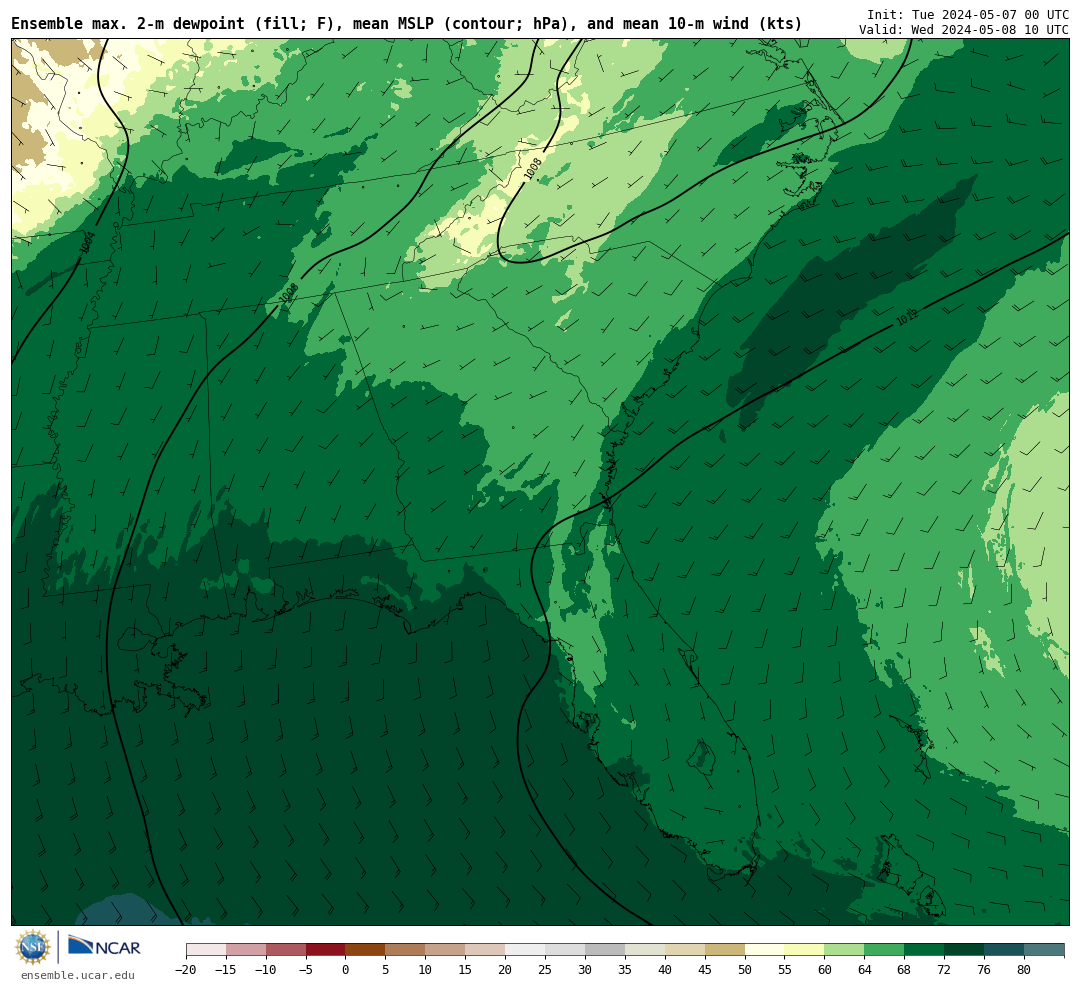The width and height of the screenshot is (1080, 988).
Task: Click the colorbar tick label -10
Action: (x=266, y=969)
